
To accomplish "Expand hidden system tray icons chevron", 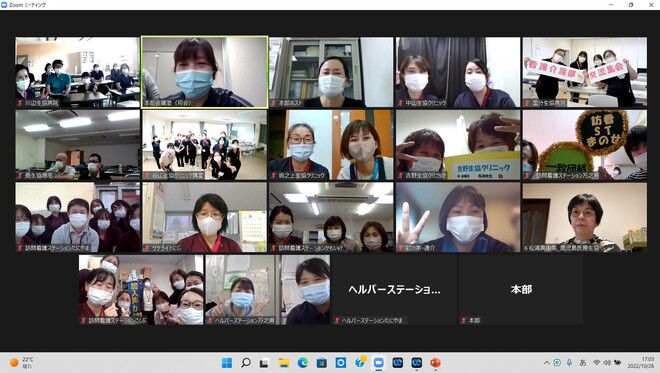I will coord(546,362).
